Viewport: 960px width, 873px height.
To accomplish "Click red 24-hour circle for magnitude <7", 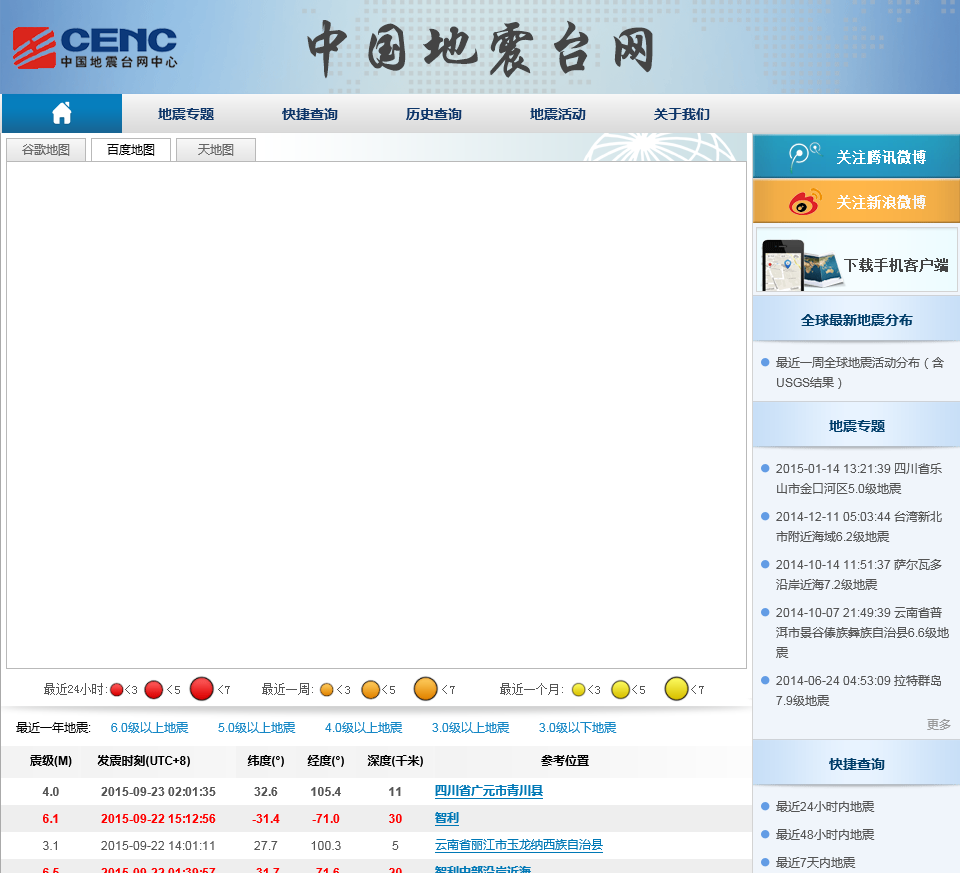I will point(201,689).
